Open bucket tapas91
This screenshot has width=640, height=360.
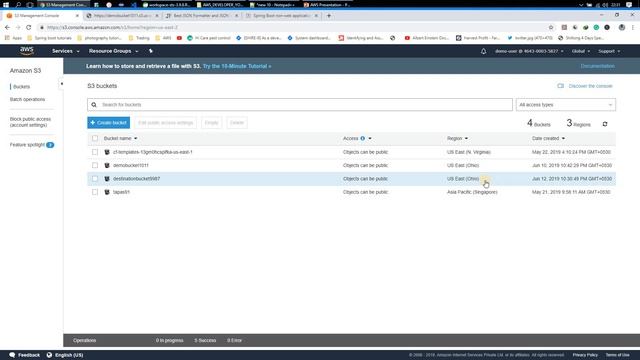(x=121, y=192)
